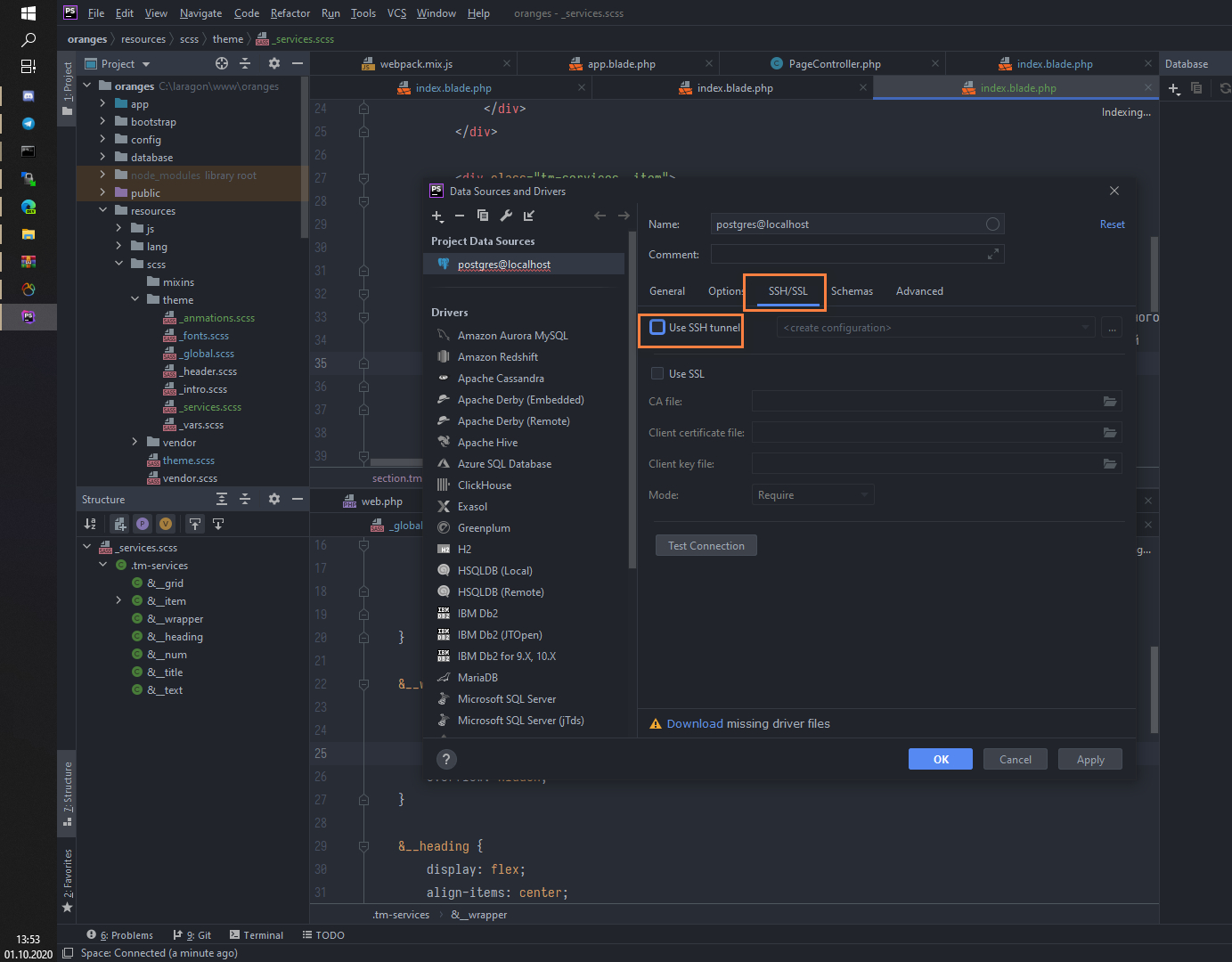
Task: Switch to Advanced tab in dialog
Action: point(919,291)
